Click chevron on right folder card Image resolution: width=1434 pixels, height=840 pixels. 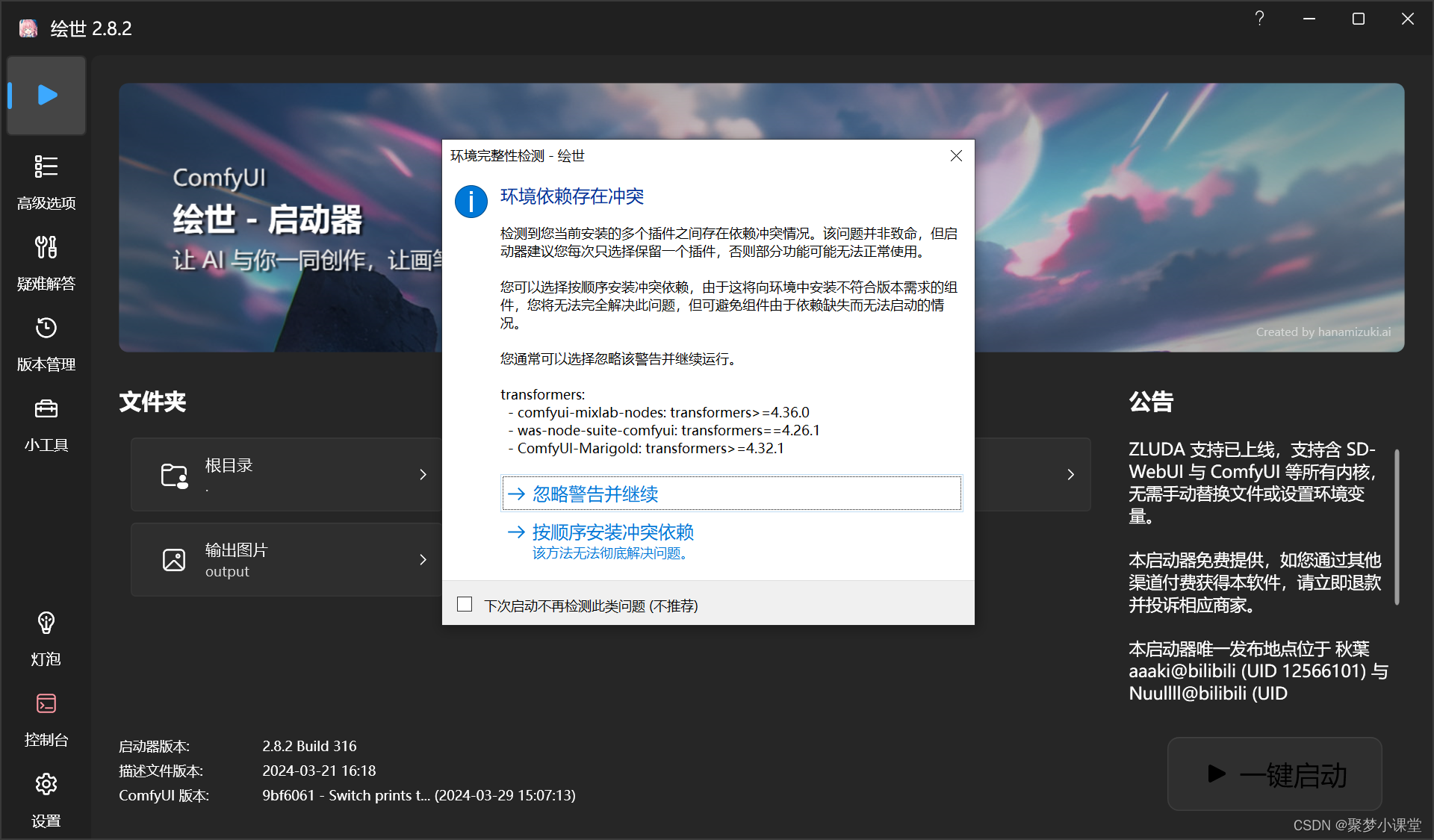click(x=1070, y=475)
